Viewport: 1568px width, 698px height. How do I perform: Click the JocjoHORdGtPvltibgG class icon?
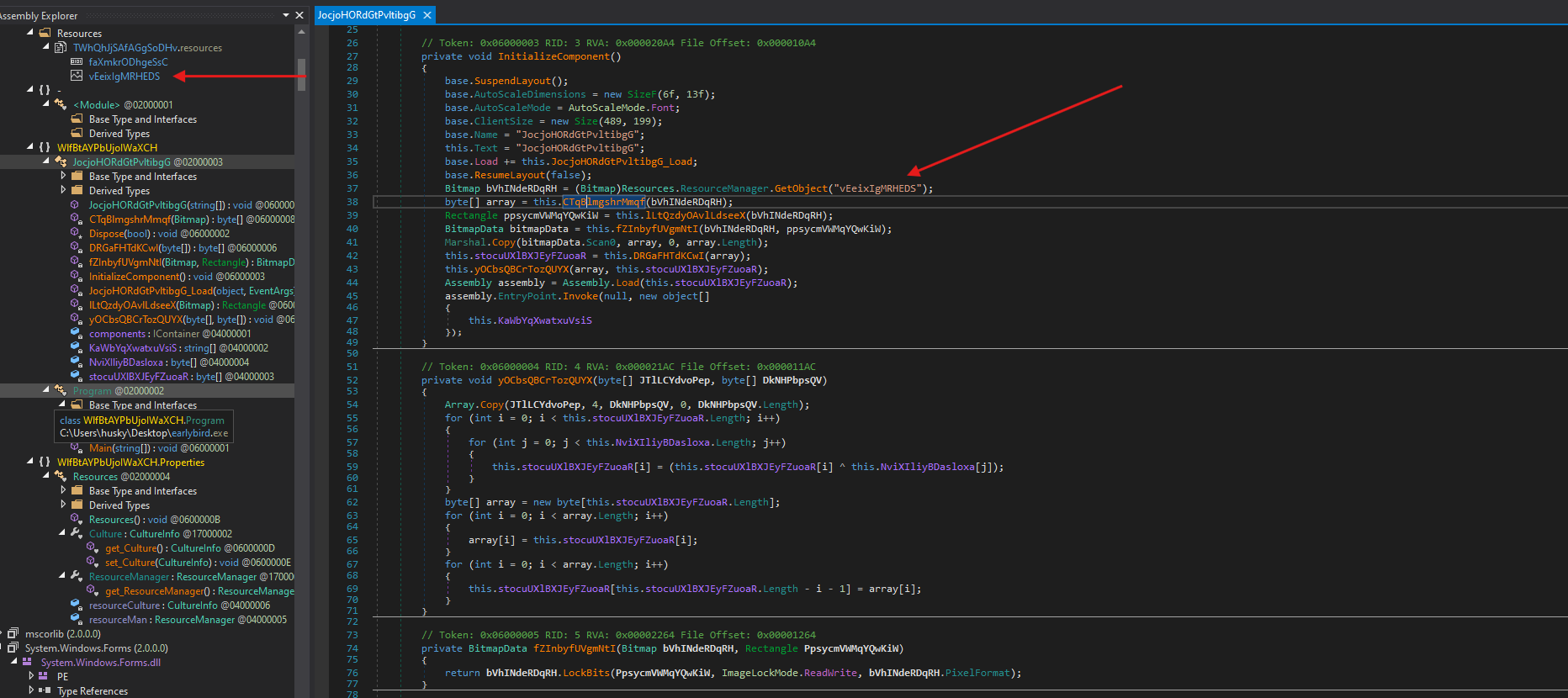pyautogui.click(x=61, y=161)
